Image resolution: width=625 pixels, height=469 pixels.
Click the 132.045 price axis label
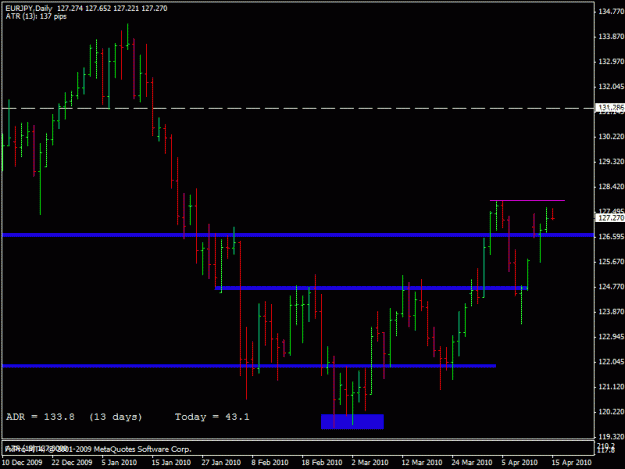click(611, 87)
